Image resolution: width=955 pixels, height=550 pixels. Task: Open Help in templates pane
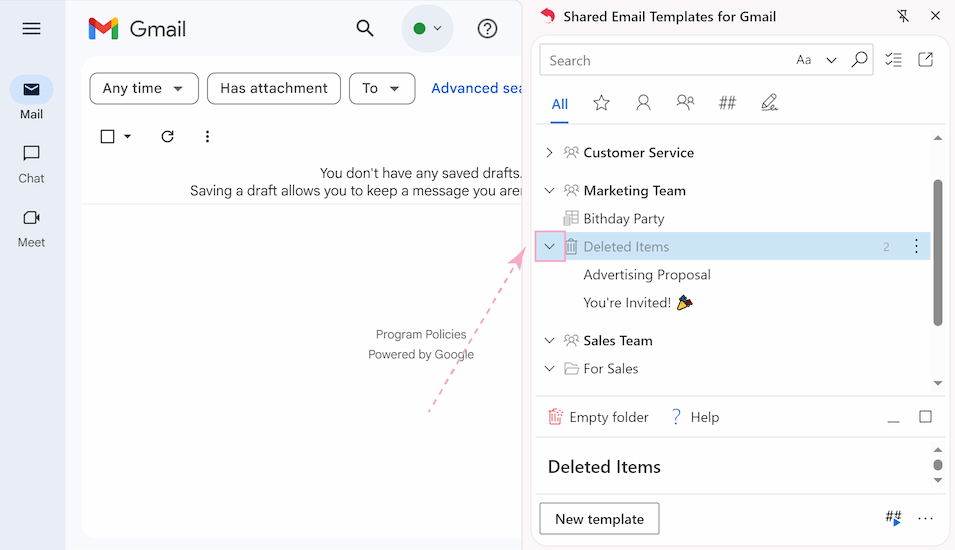[x=695, y=417]
